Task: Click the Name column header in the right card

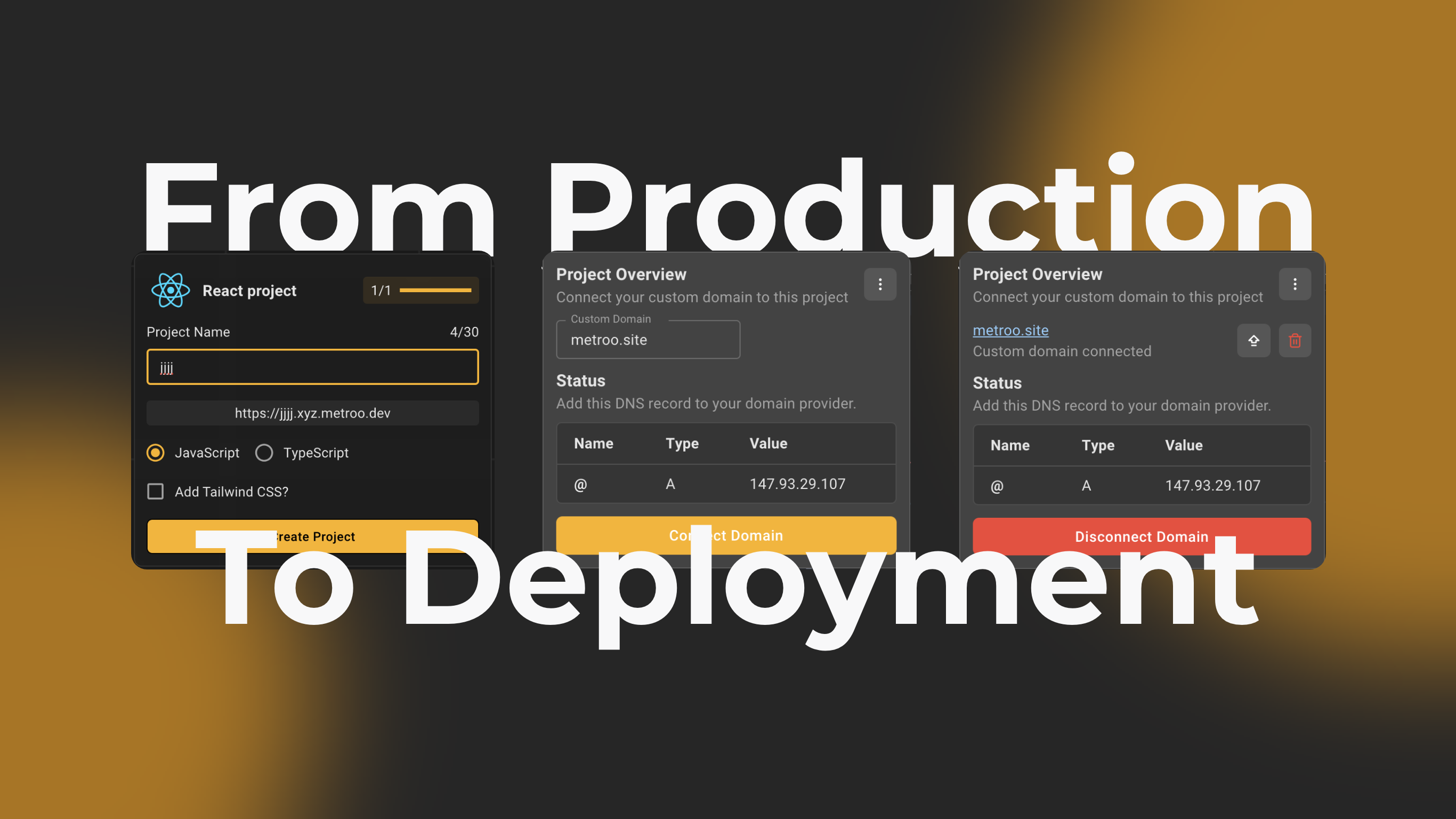Action: (1010, 445)
